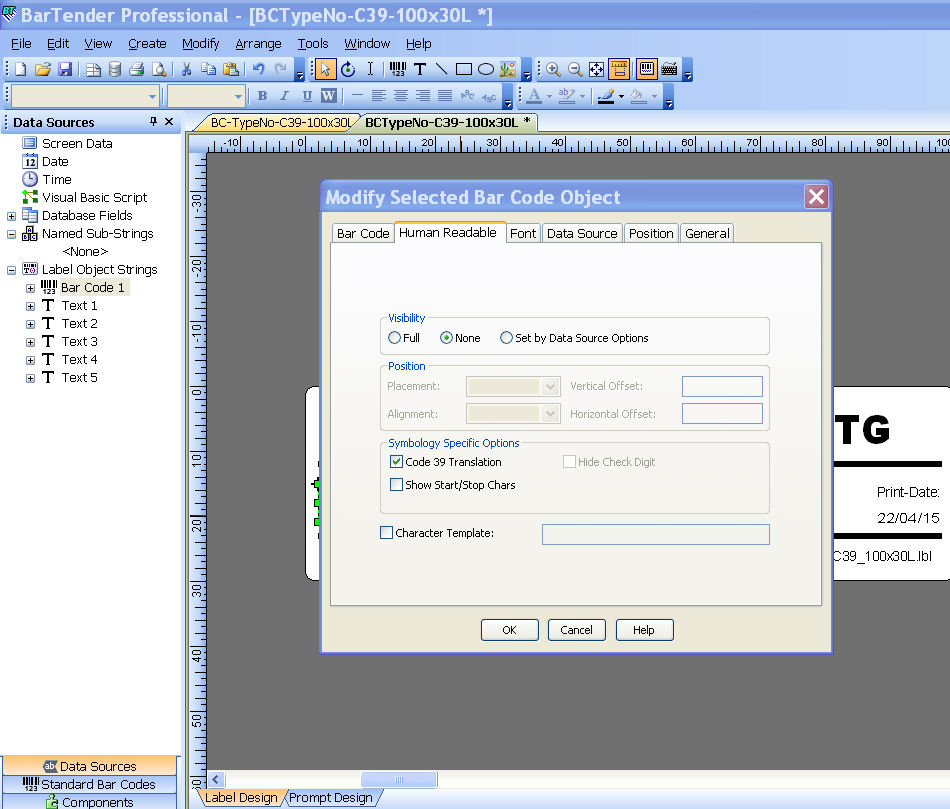Image resolution: width=950 pixels, height=809 pixels.
Task: Switch to Font tab
Action: point(523,233)
